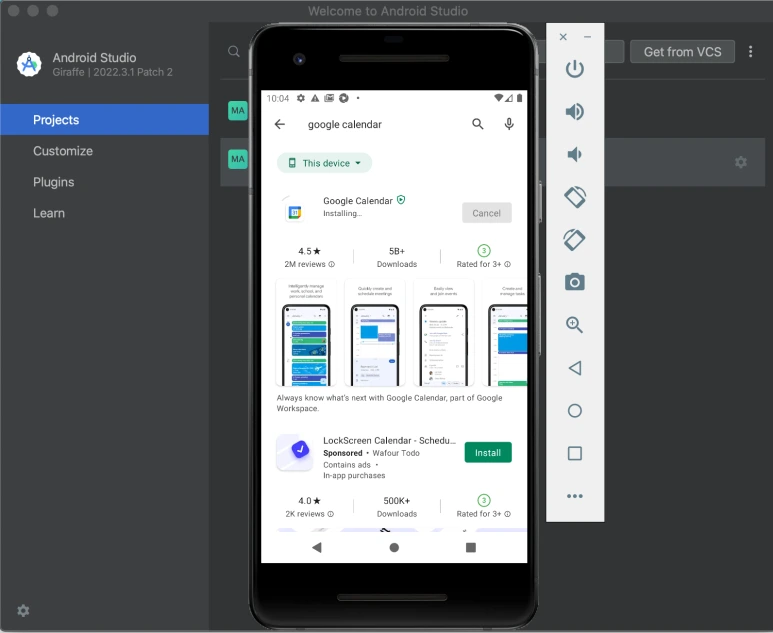Tap Play Protect shield badge beside Google Calendar
773x633 pixels.
coord(401,200)
